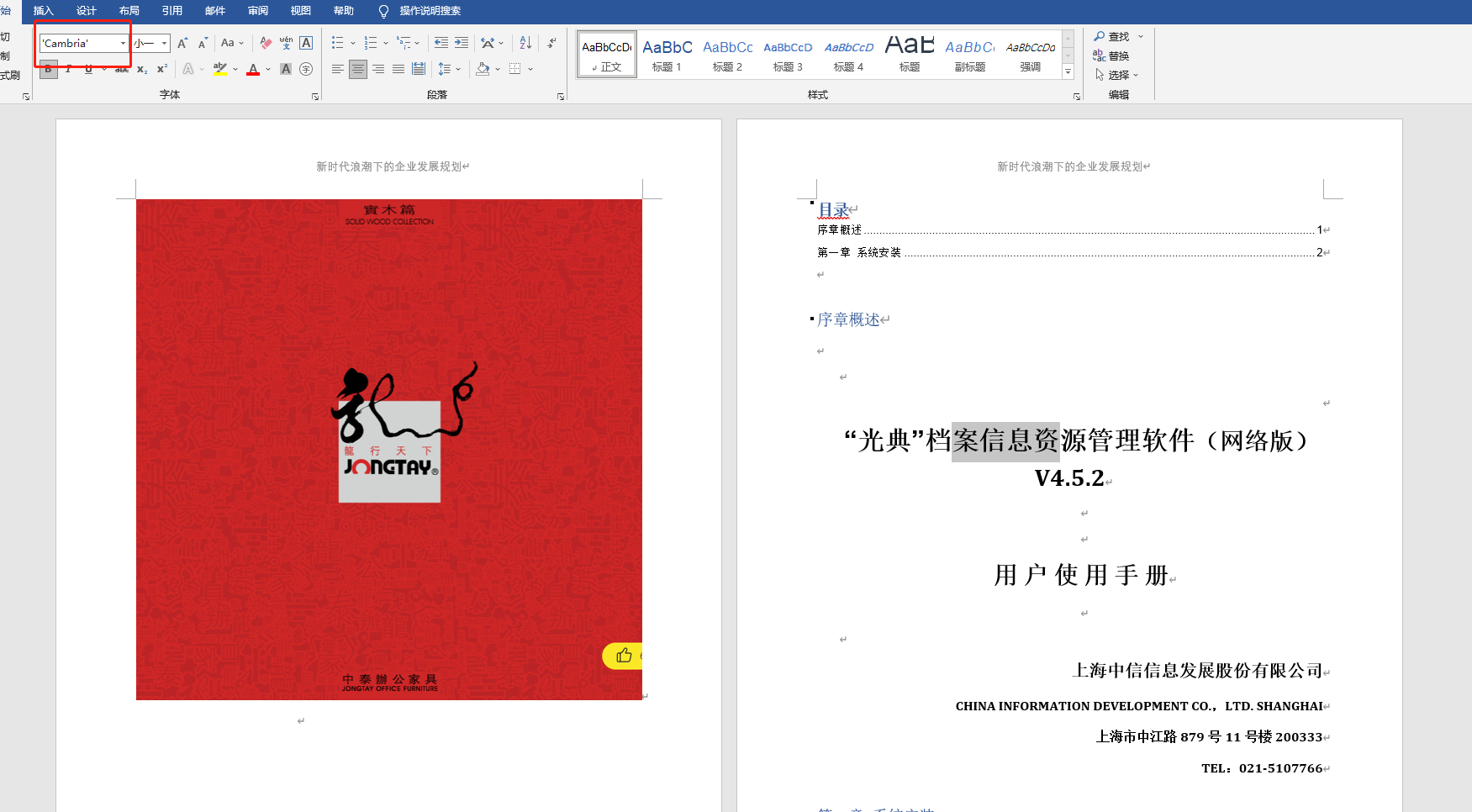Open the 邮件 tab

click(x=214, y=11)
